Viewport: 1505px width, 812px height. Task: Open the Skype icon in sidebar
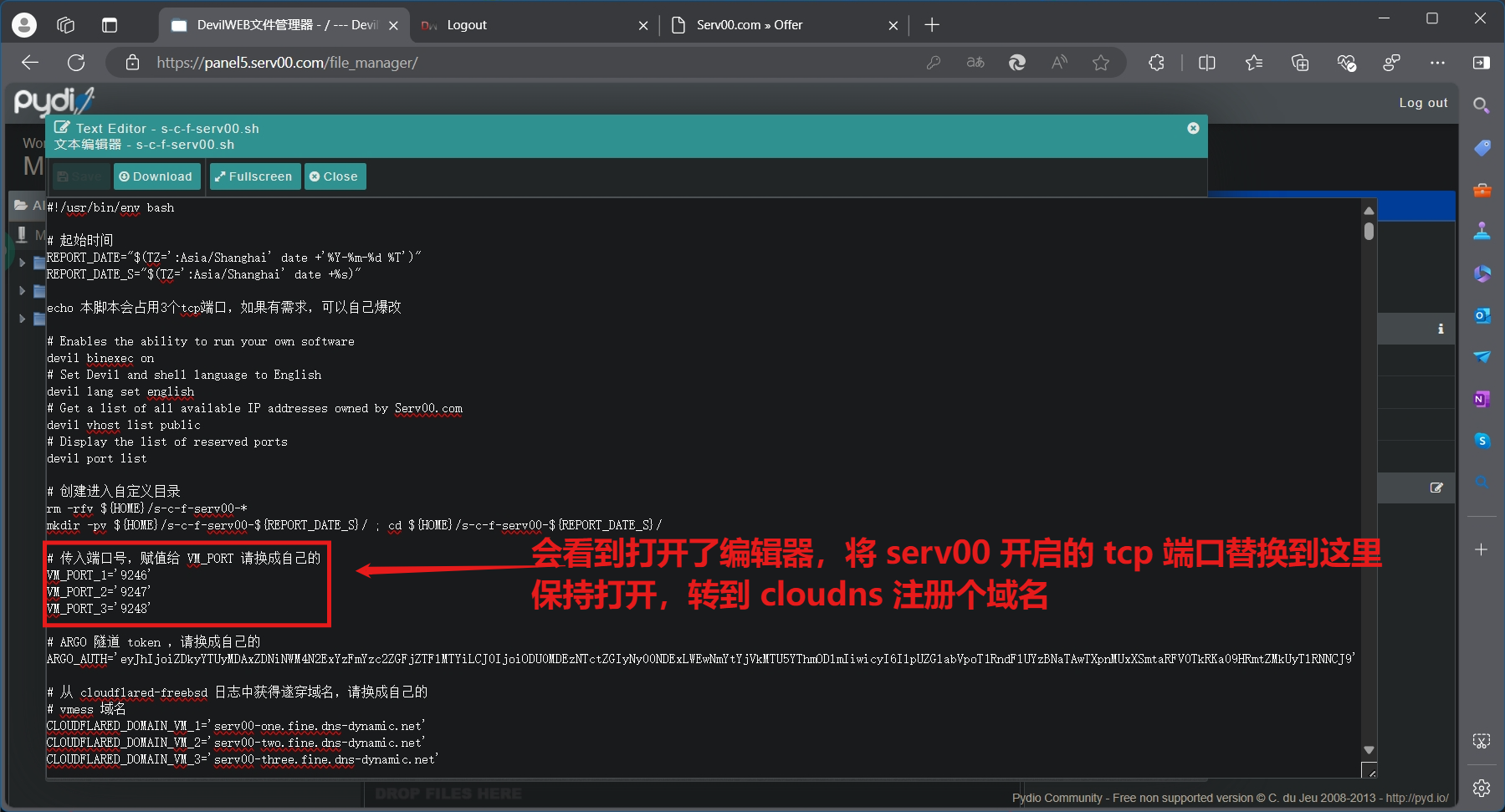tap(1482, 441)
